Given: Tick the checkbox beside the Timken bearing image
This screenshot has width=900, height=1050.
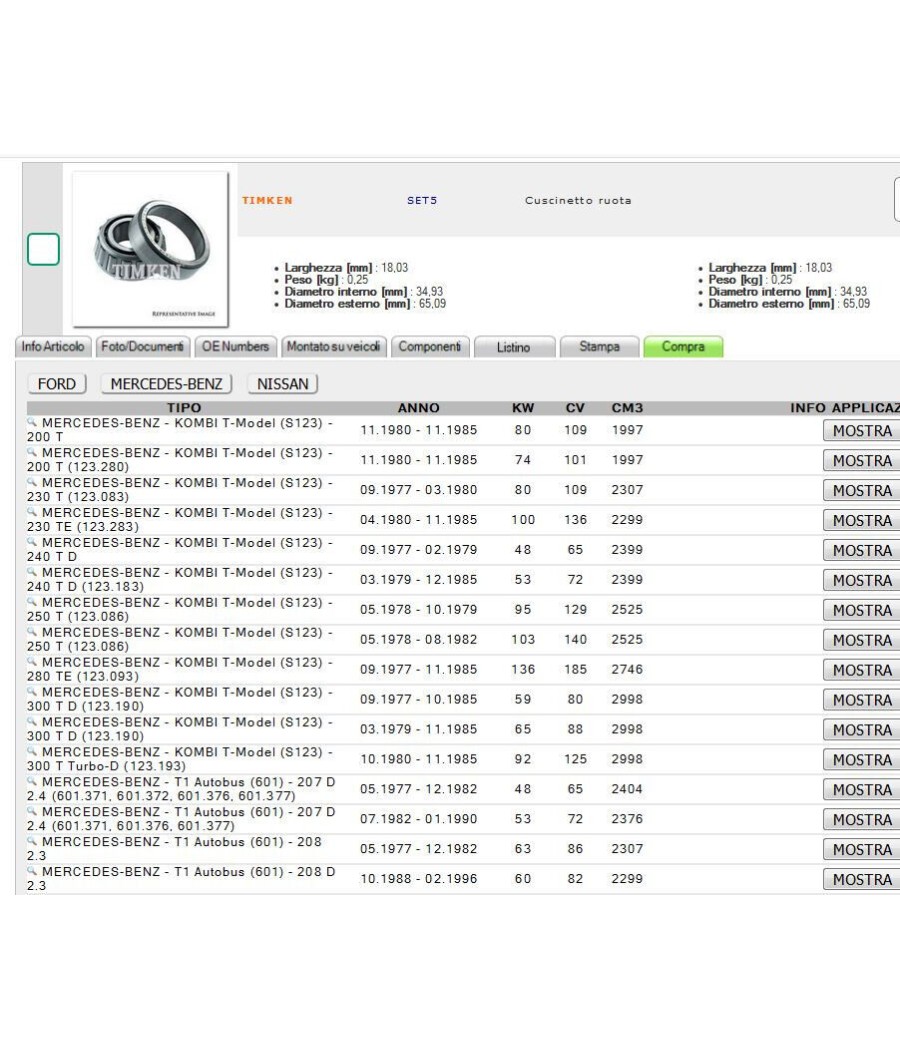Looking at the screenshot, I should [44, 249].
